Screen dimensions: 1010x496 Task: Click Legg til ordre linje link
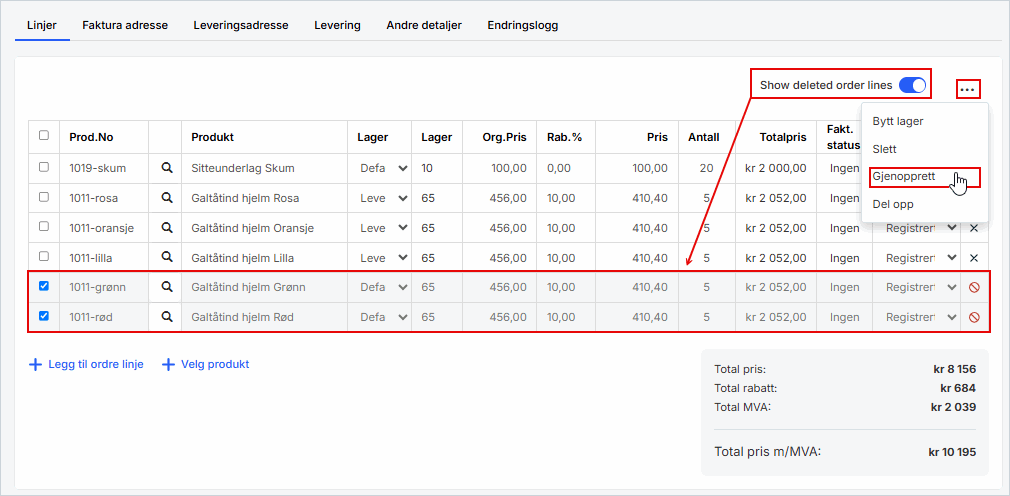click(x=87, y=364)
